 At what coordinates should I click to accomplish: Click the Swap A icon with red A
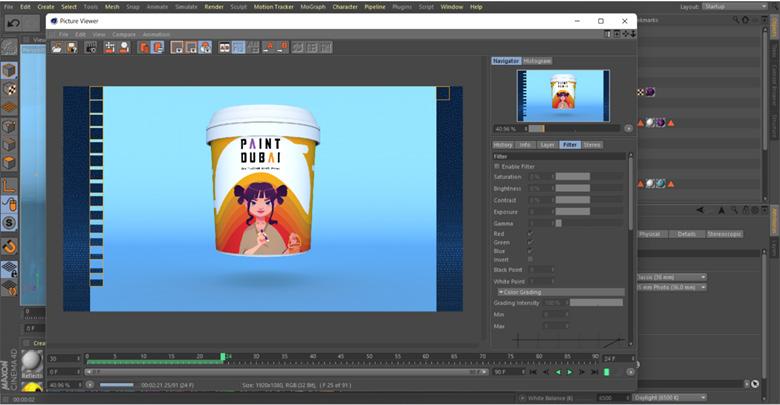coord(268,47)
